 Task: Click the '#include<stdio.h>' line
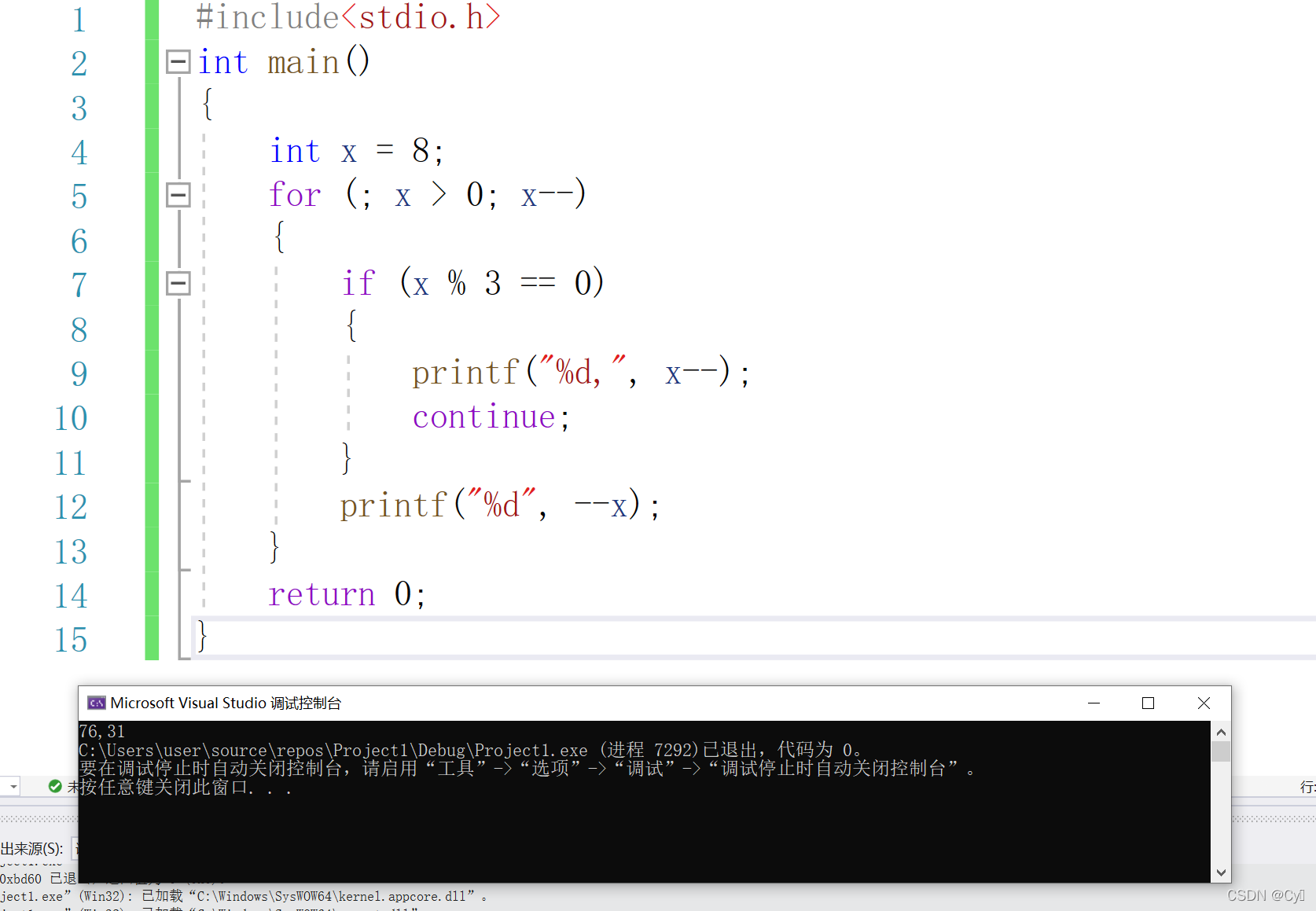[347, 17]
